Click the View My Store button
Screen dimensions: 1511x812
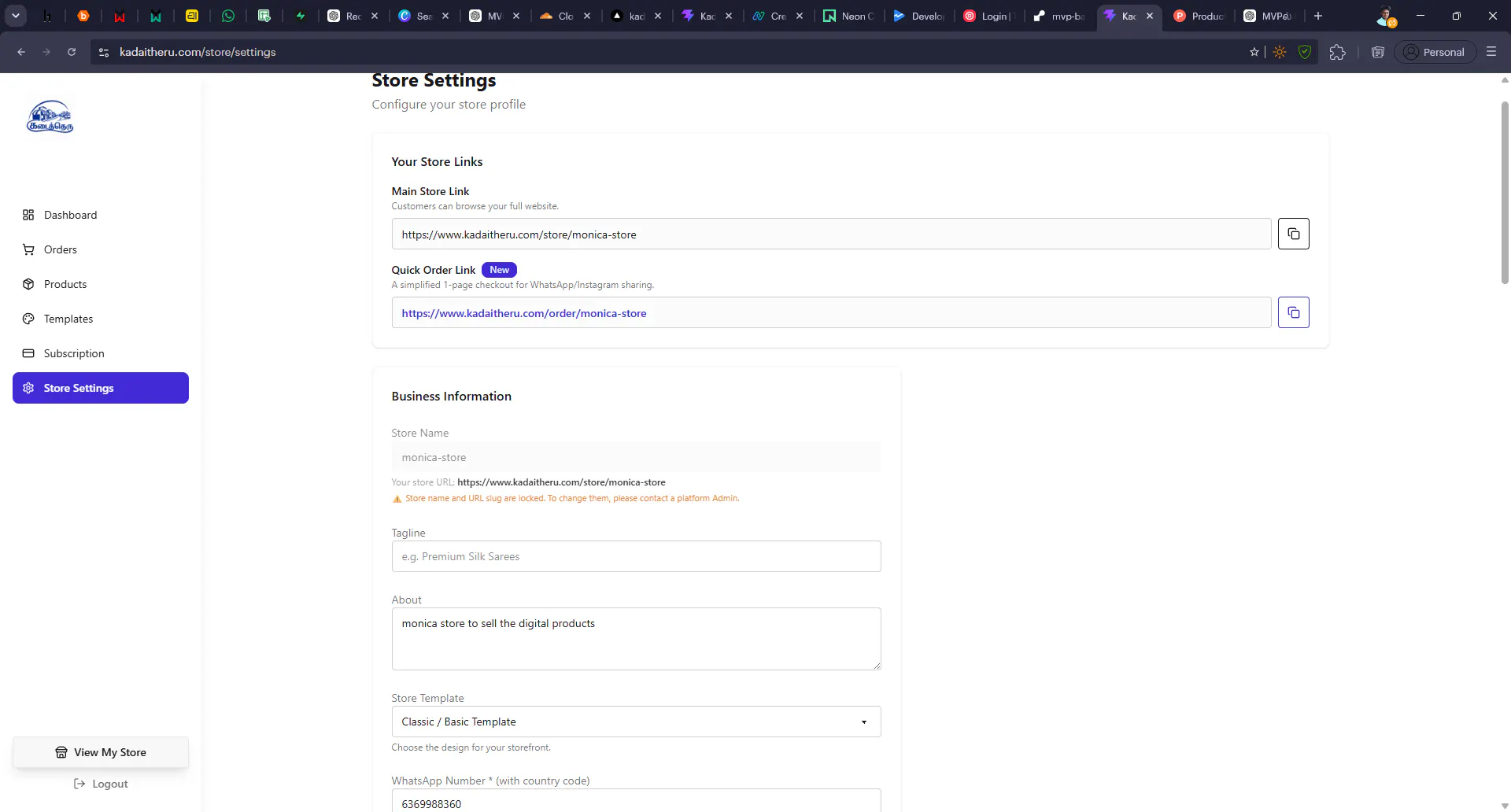pyautogui.click(x=101, y=752)
